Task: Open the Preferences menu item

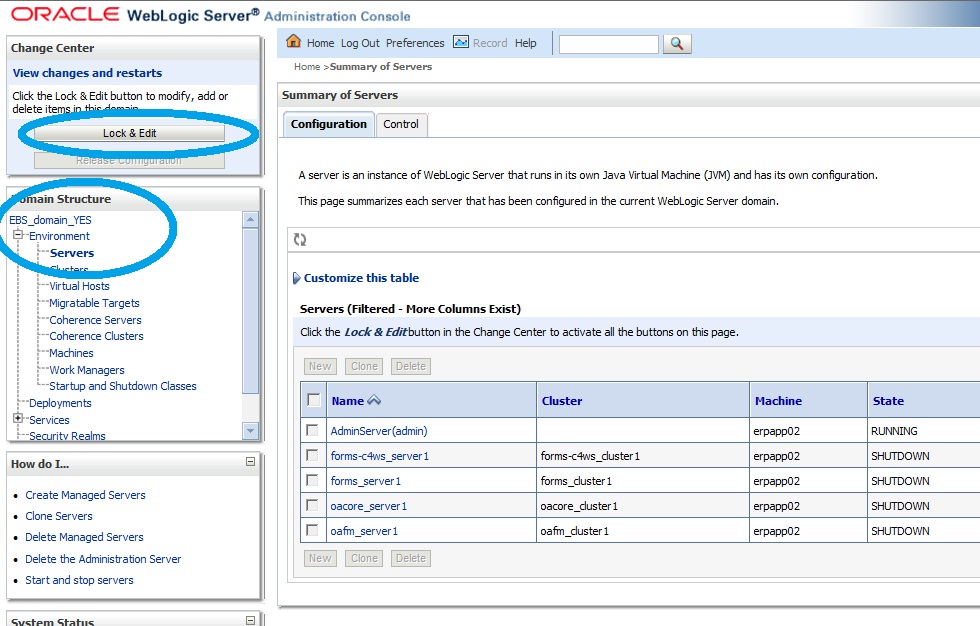Action: click(415, 42)
